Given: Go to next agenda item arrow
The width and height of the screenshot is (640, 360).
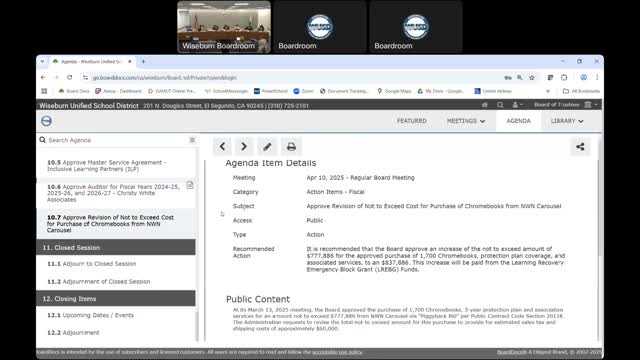Looking at the screenshot, I should pos(244,147).
